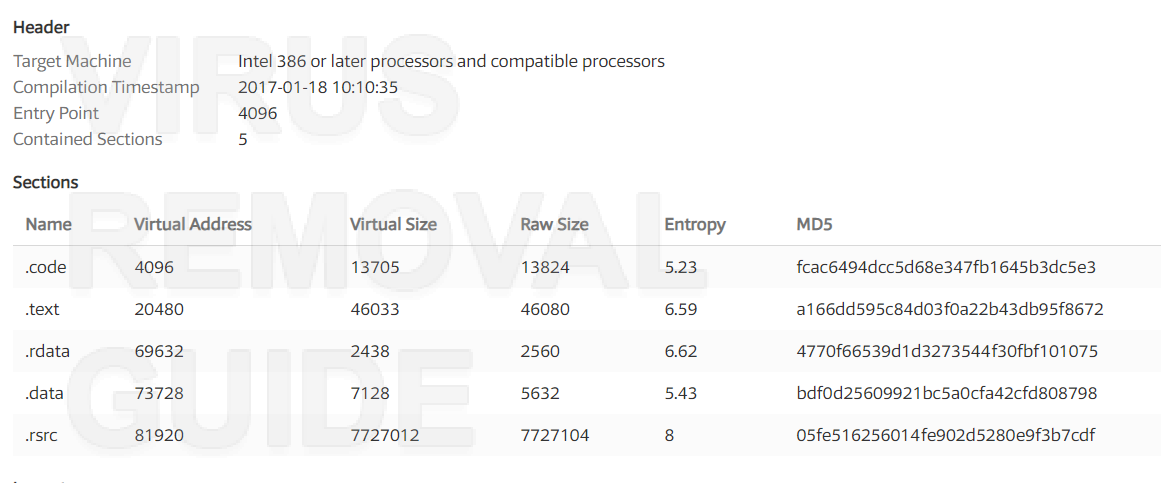
Task: Click the .text section name
Action: pos(42,309)
